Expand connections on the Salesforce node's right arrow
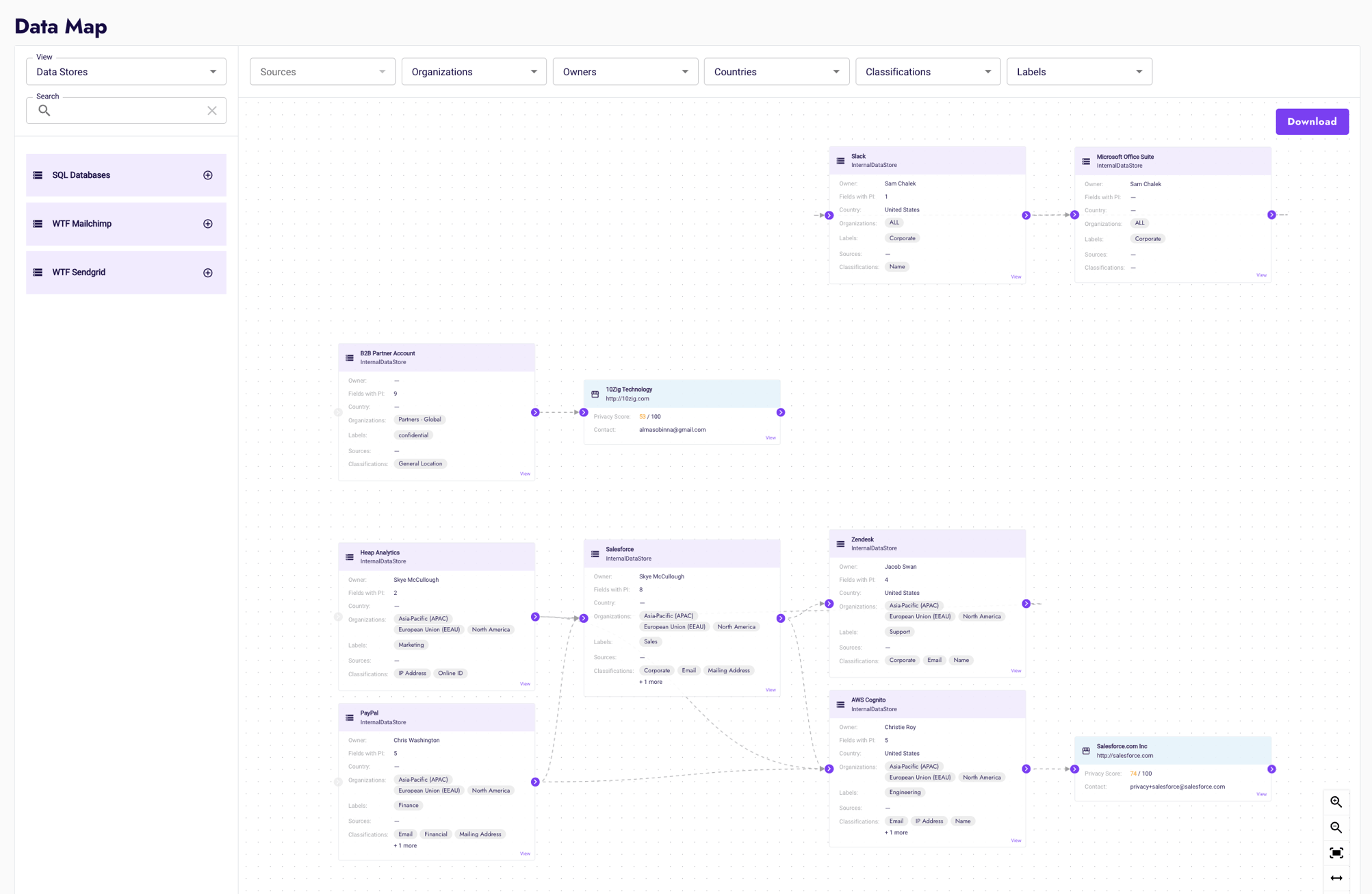The image size is (1372, 894). [x=781, y=617]
